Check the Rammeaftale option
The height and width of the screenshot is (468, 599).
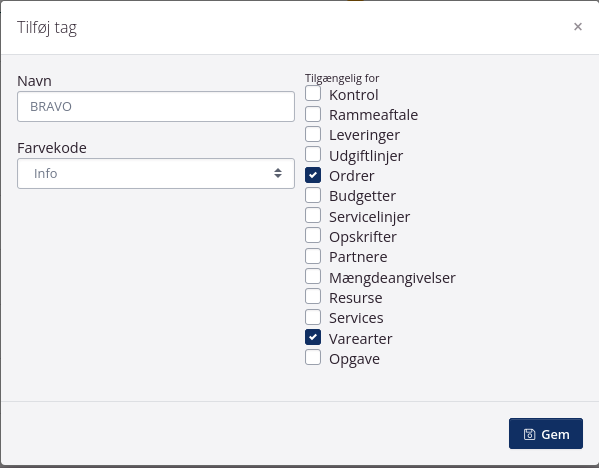(313, 114)
